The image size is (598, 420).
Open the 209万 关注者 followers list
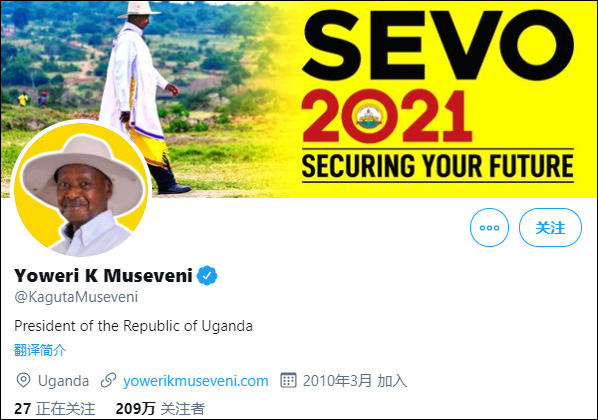click(x=160, y=409)
